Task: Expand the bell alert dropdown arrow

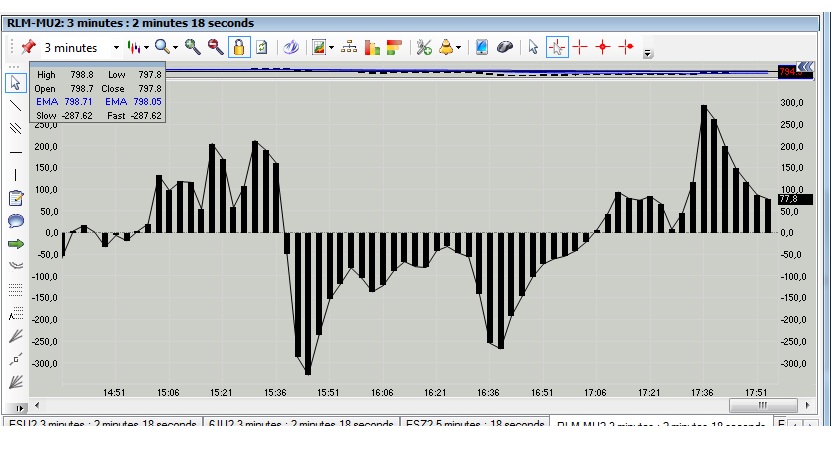Action: coord(458,48)
